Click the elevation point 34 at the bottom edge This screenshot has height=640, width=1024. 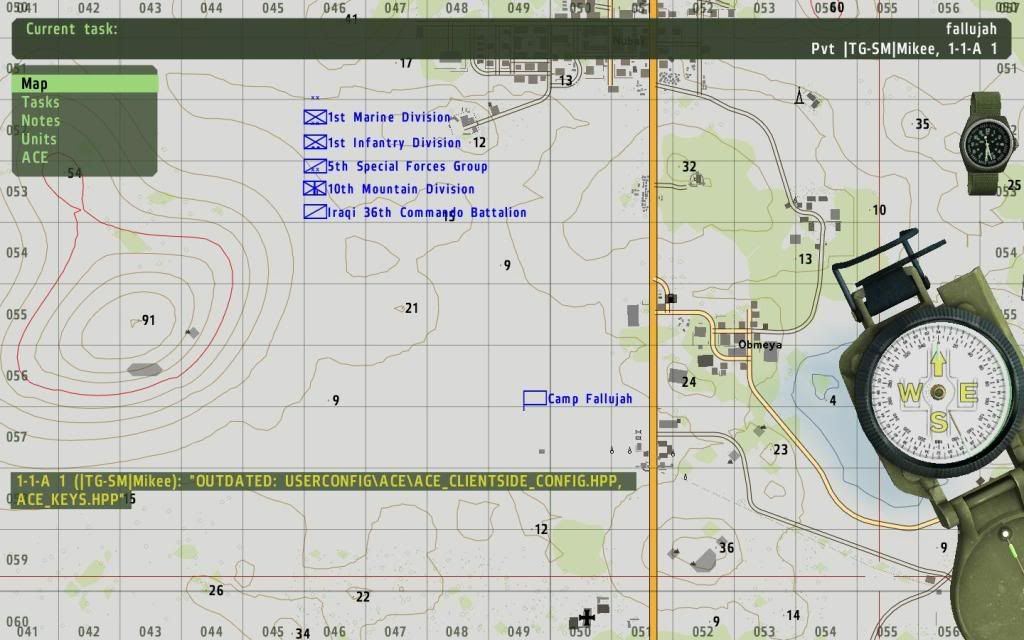coord(302,633)
